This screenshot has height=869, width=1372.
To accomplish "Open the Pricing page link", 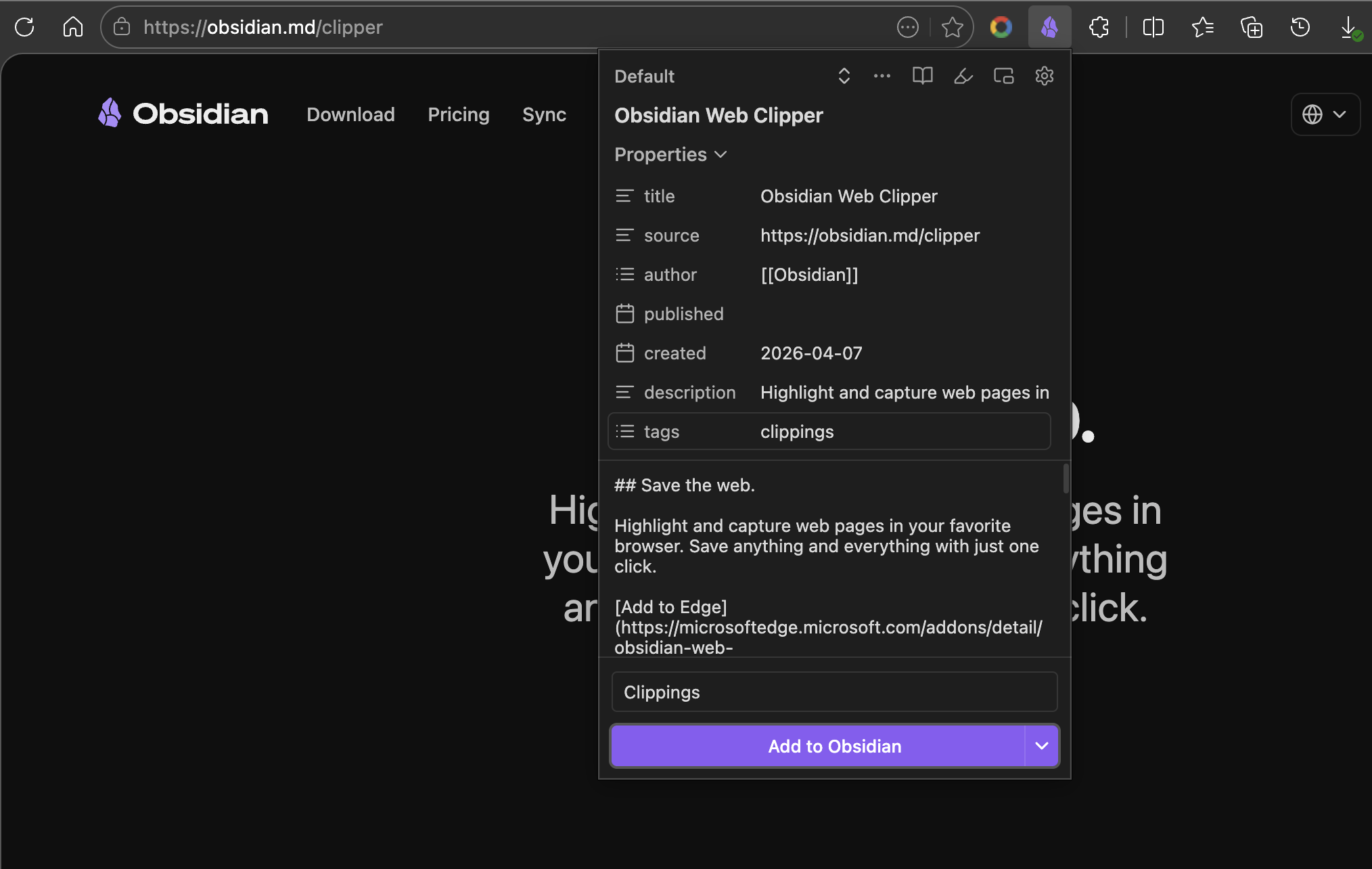I will point(458,114).
